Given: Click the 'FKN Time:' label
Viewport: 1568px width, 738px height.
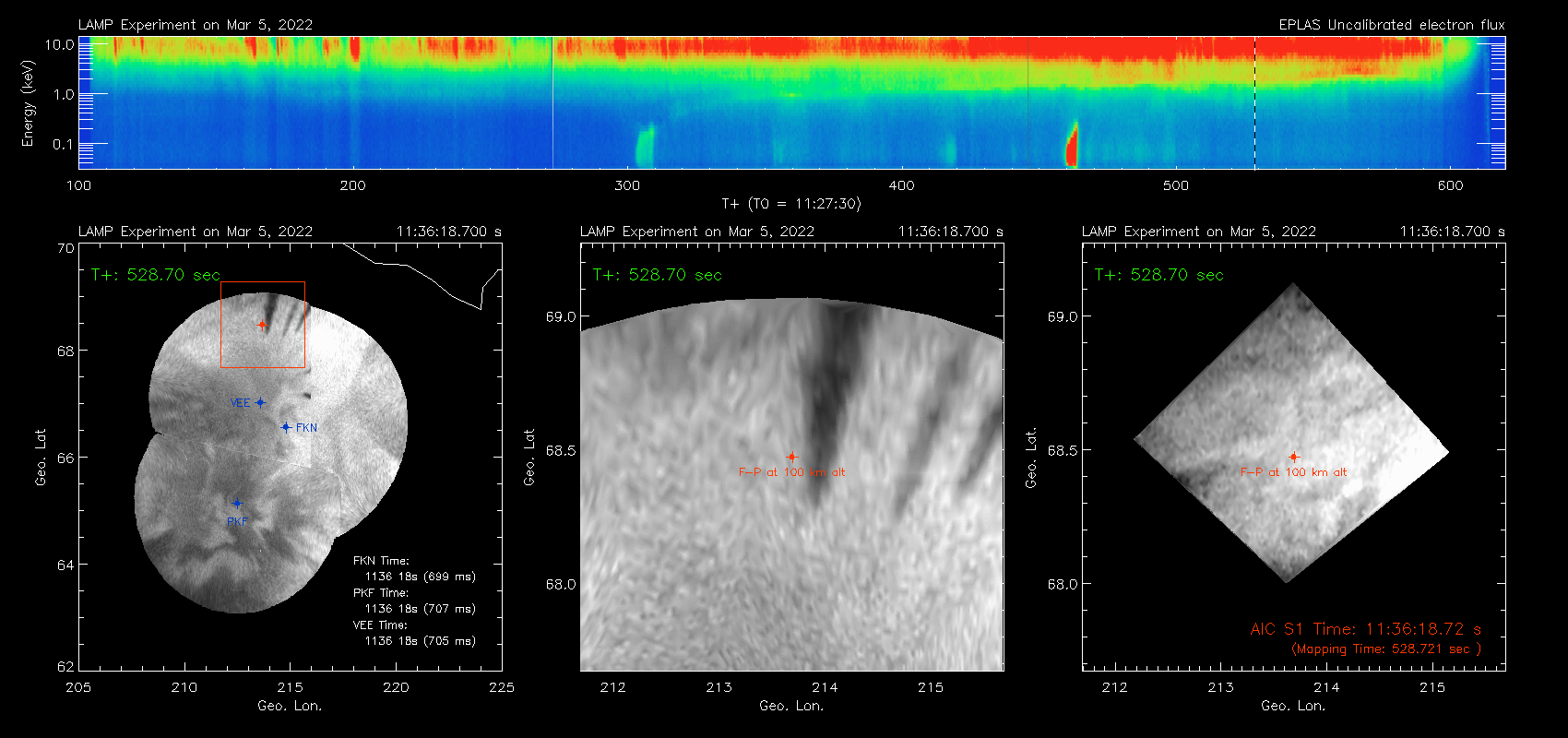Looking at the screenshot, I should [x=381, y=561].
